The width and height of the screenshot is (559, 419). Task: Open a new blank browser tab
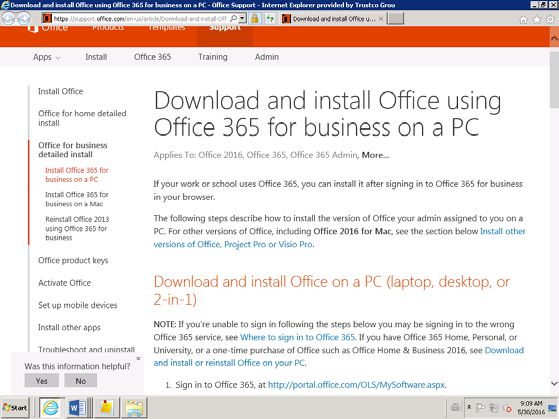[395, 18]
